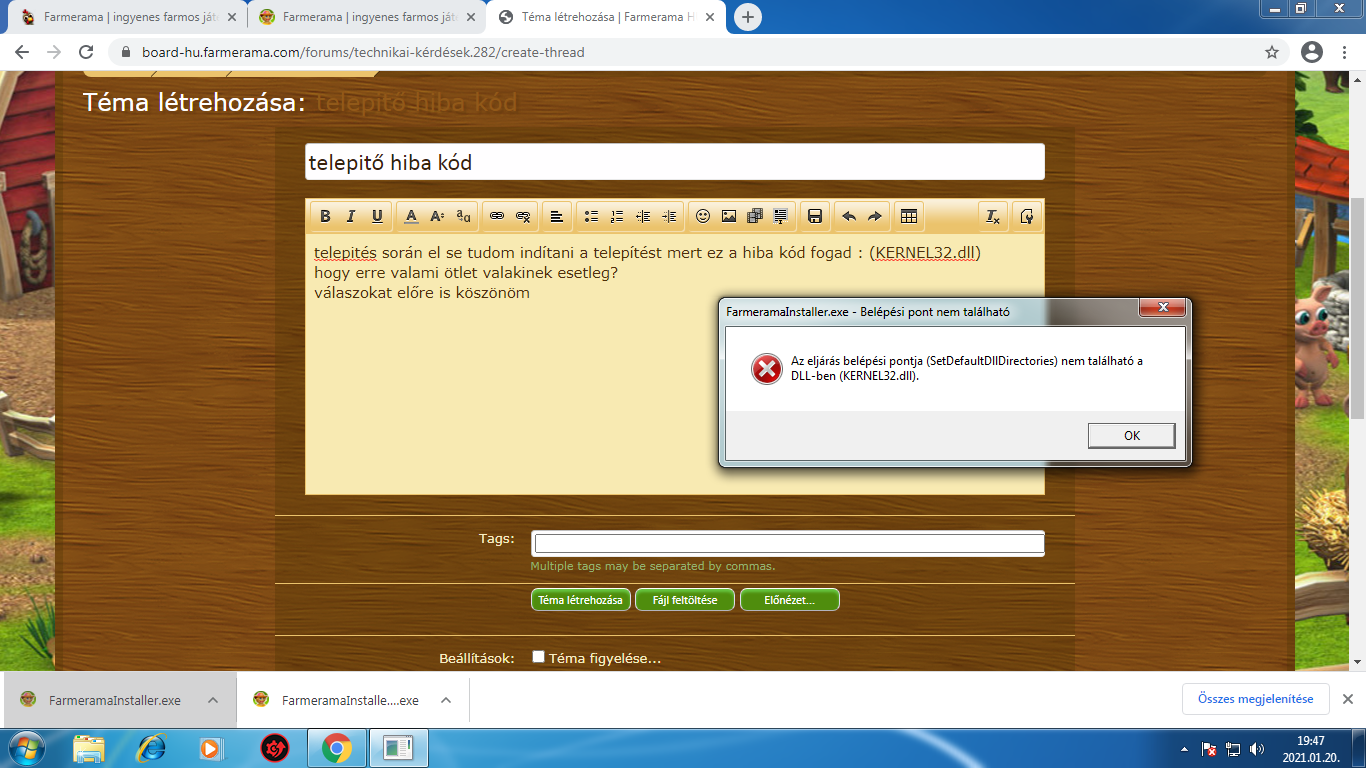Click into the Tags input field

(788, 544)
